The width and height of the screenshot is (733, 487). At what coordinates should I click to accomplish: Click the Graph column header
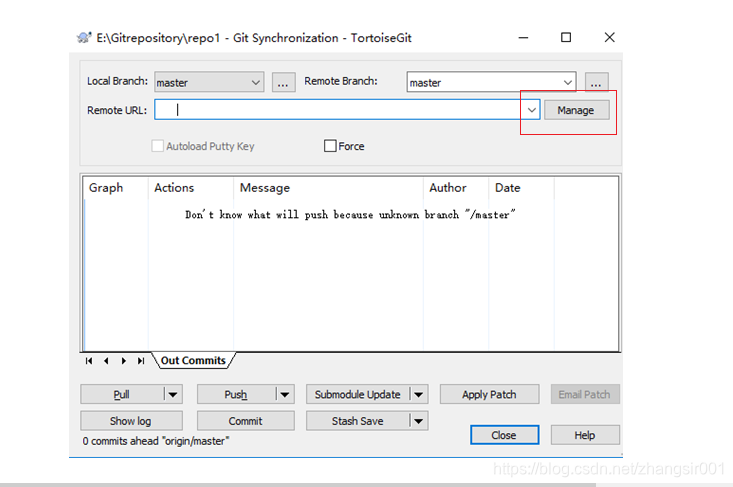[x=116, y=188]
